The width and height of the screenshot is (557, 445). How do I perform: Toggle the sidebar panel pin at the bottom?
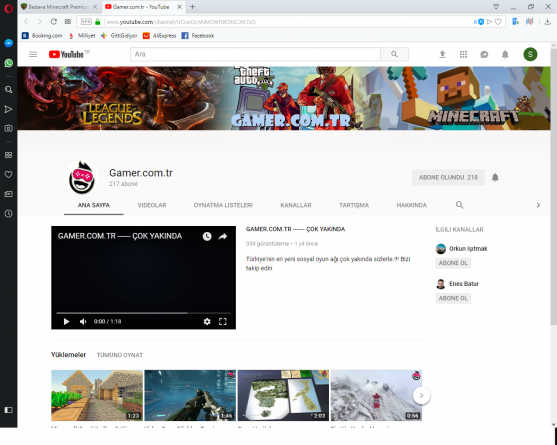9,410
